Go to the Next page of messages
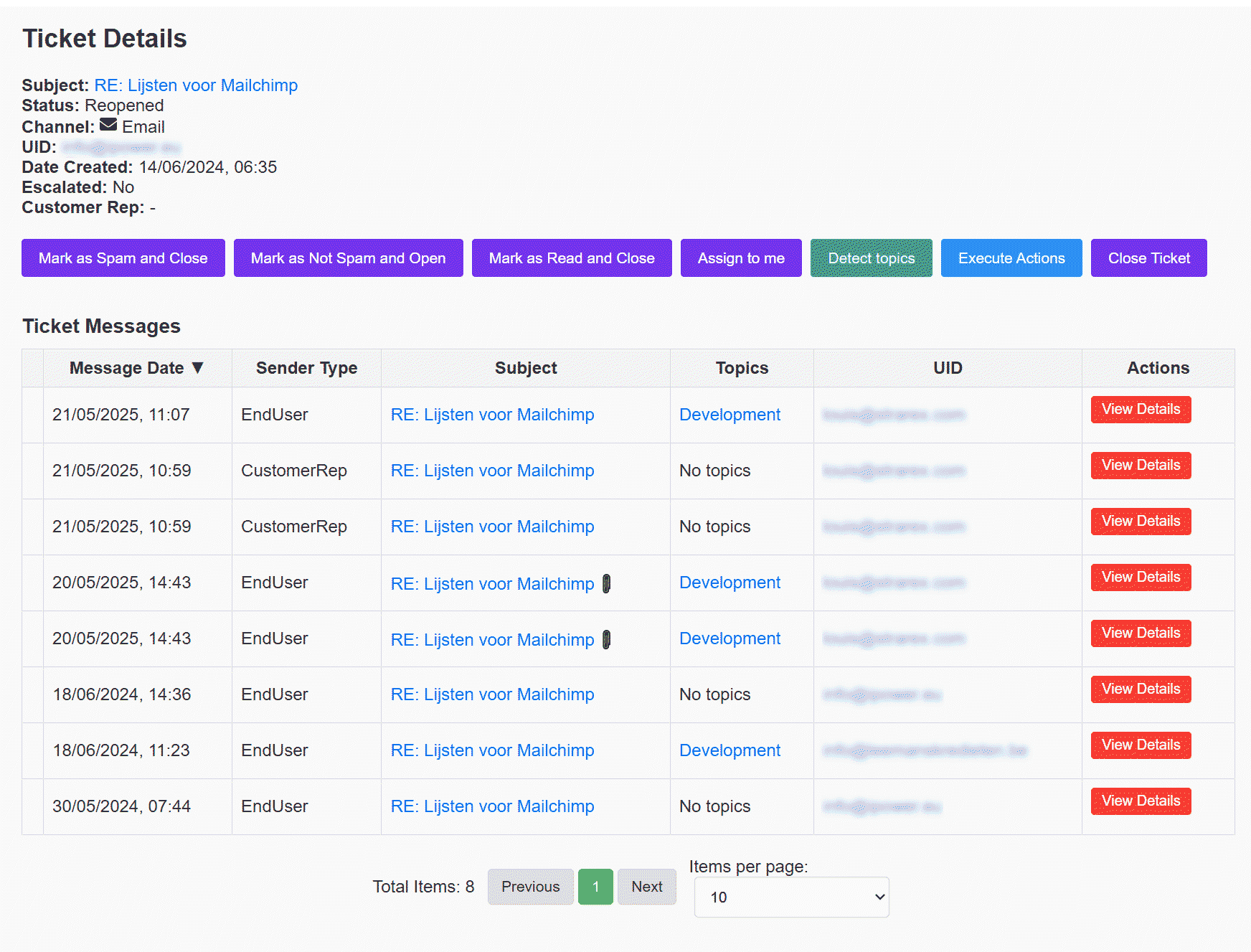The width and height of the screenshot is (1251, 952). (647, 887)
